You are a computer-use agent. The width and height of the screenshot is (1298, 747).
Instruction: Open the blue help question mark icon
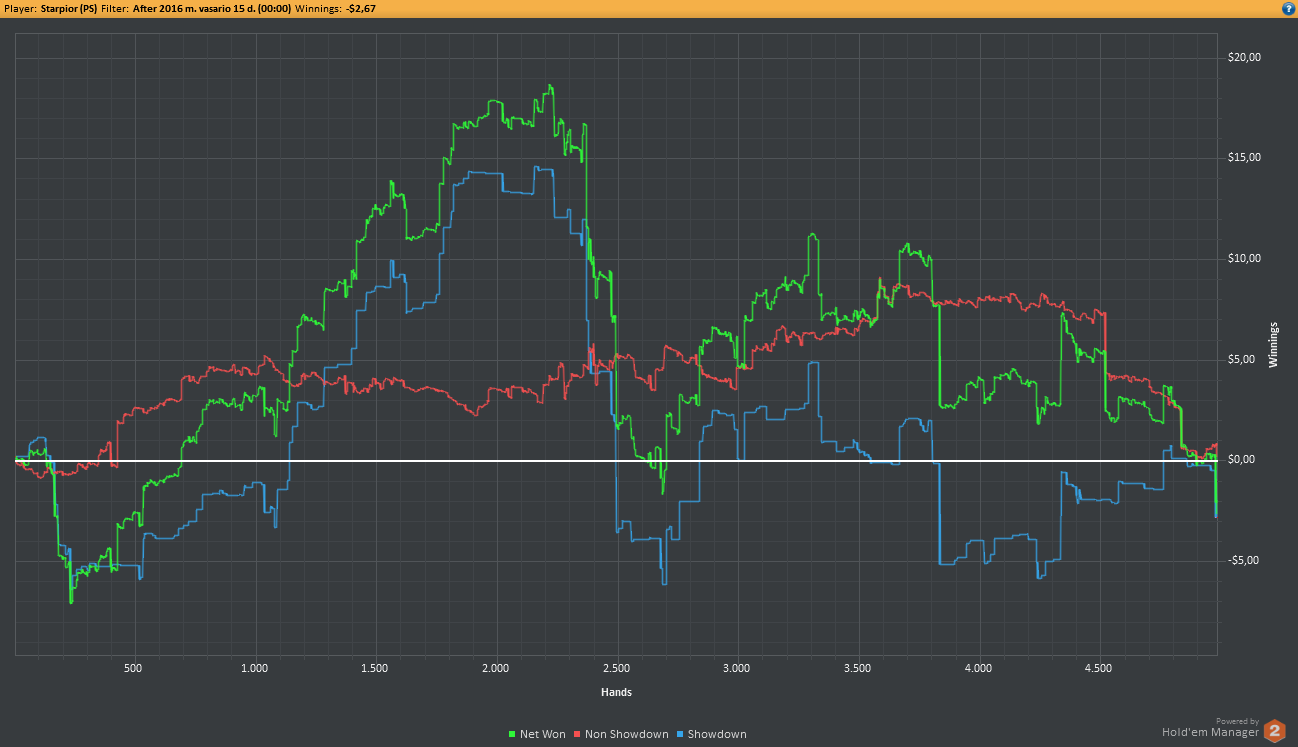pyautogui.click(x=1288, y=8)
